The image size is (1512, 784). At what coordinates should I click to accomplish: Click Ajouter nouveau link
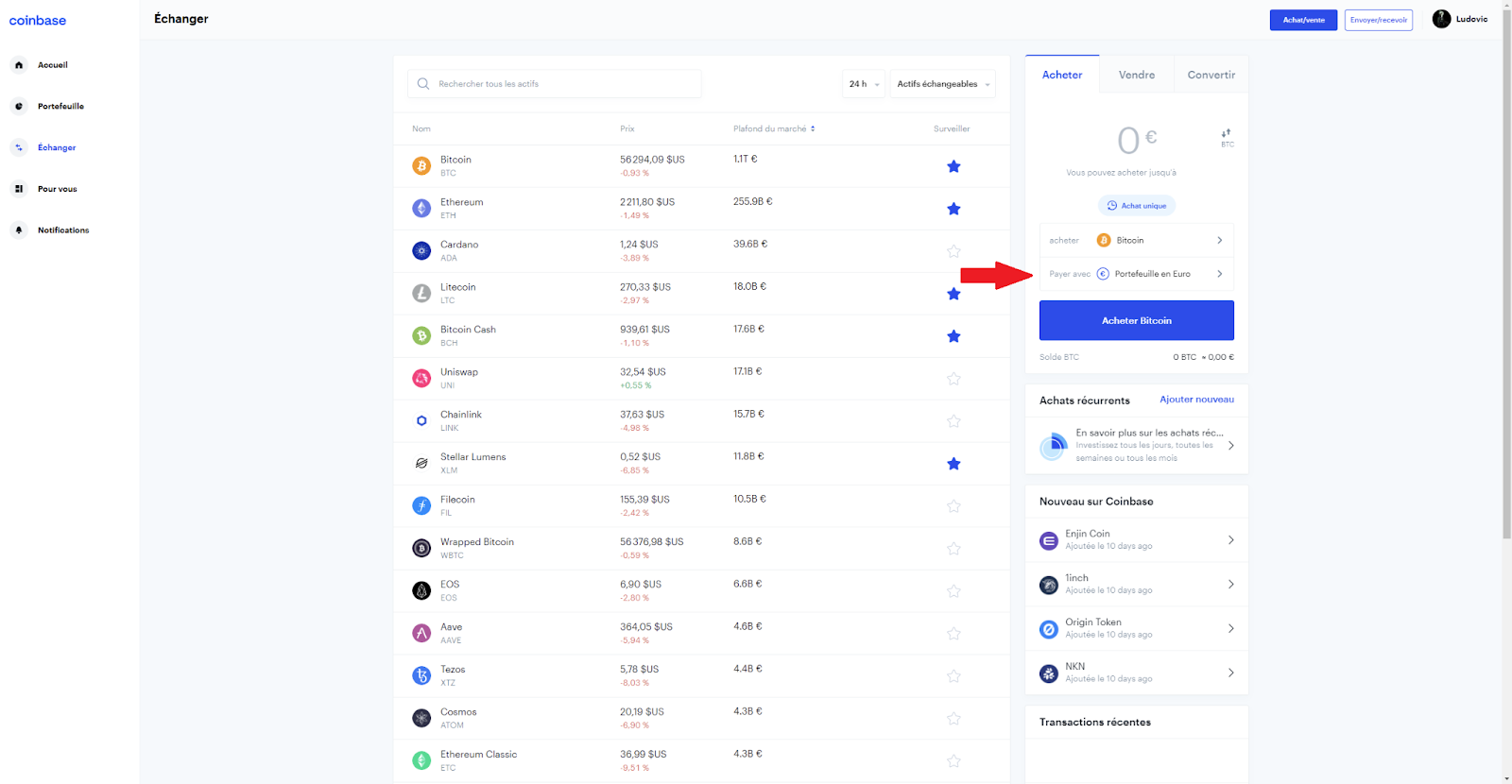(x=1197, y=400)
